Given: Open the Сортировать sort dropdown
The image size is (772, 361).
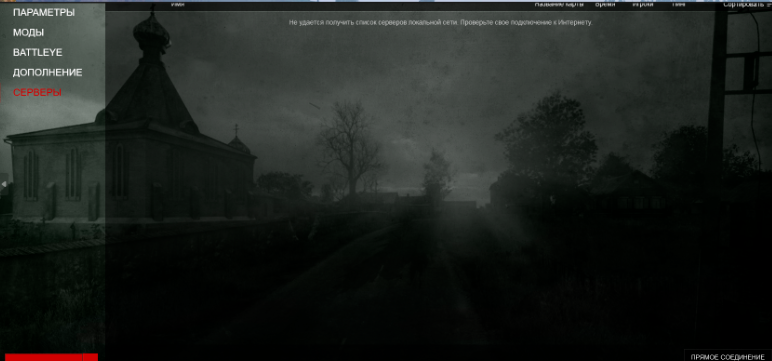Looking at the screenshot, I should tap(746, 4).
